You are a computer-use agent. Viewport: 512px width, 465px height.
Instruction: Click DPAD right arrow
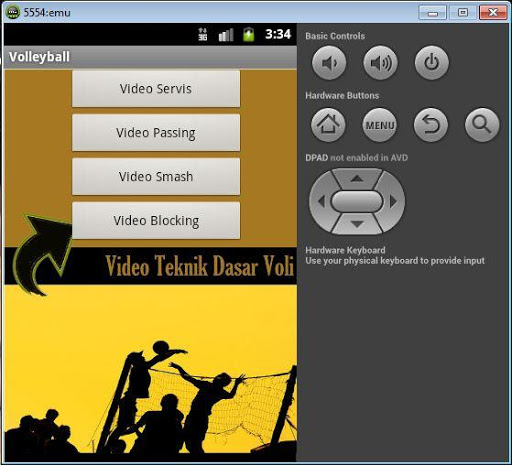tap(394, 201)
